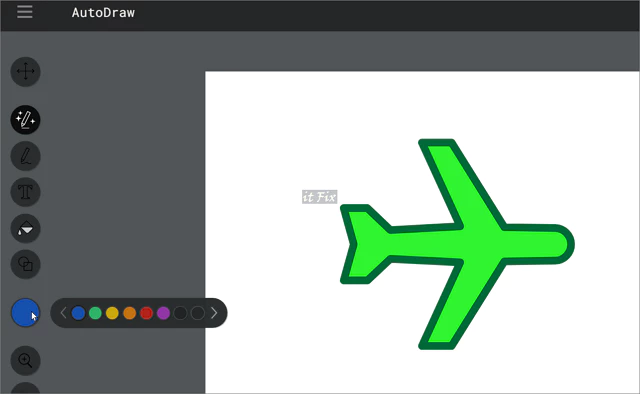This screenshot has width=640, height=394.
Task: Pick the orange color swatch
Action: tap(129, 313)
